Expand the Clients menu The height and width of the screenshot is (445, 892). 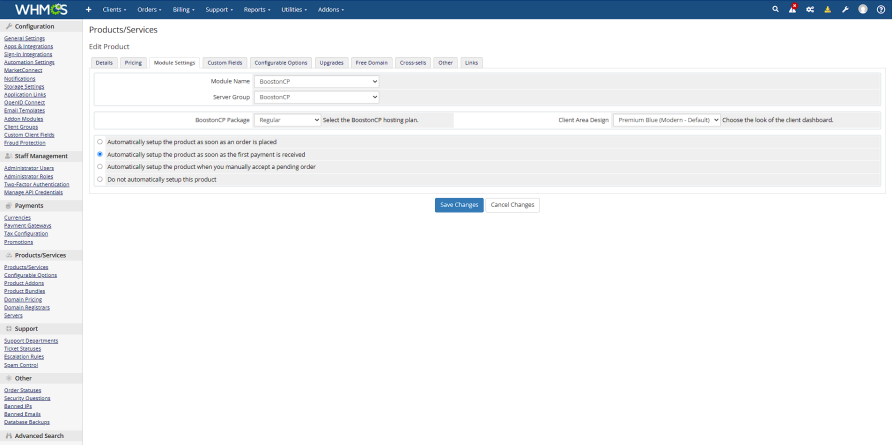(114, 10)
